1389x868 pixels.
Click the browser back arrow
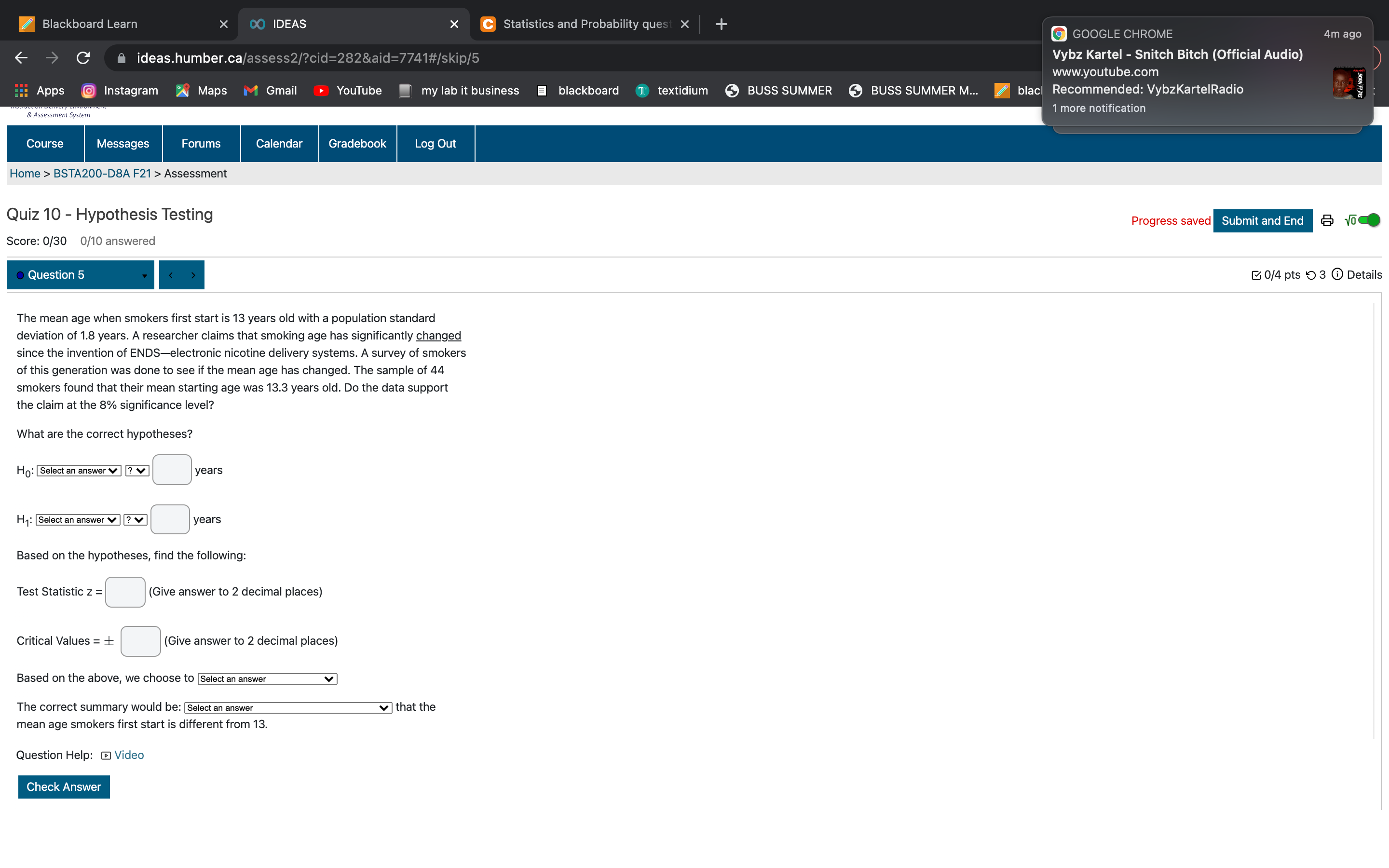(x=21, y=58)
